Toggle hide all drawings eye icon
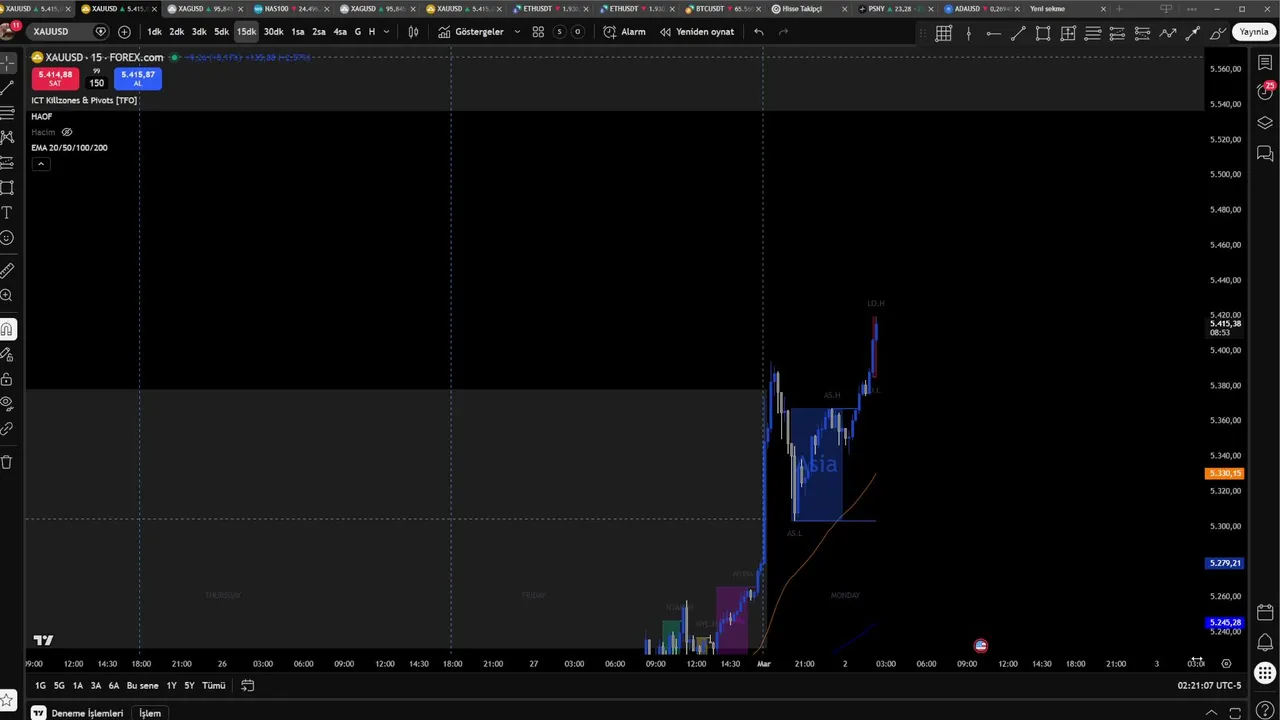The height and width of the screenshot is (720, 1280). click(x=7, y=404)
